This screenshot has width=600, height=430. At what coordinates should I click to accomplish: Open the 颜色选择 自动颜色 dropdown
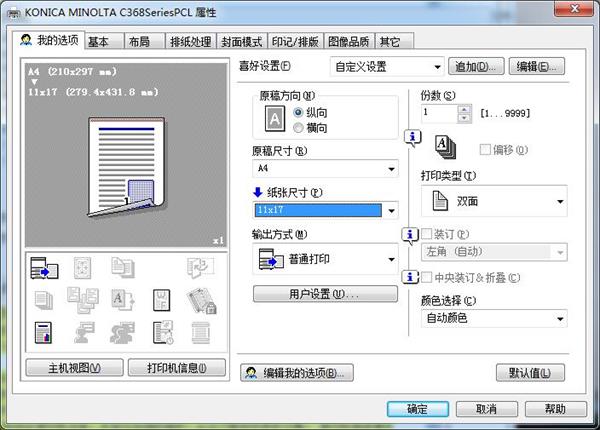coord(494,318)
